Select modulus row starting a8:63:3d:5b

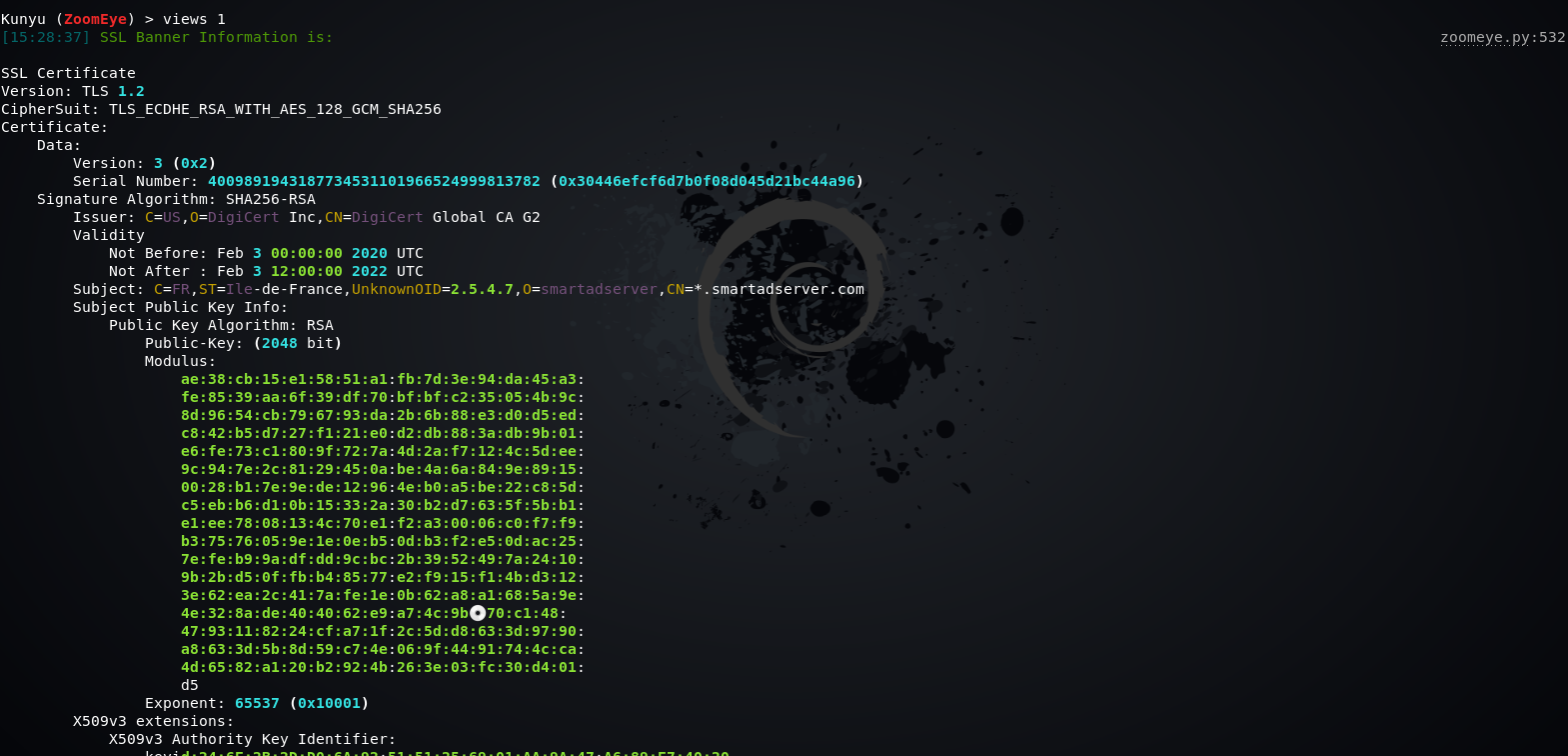383,649
